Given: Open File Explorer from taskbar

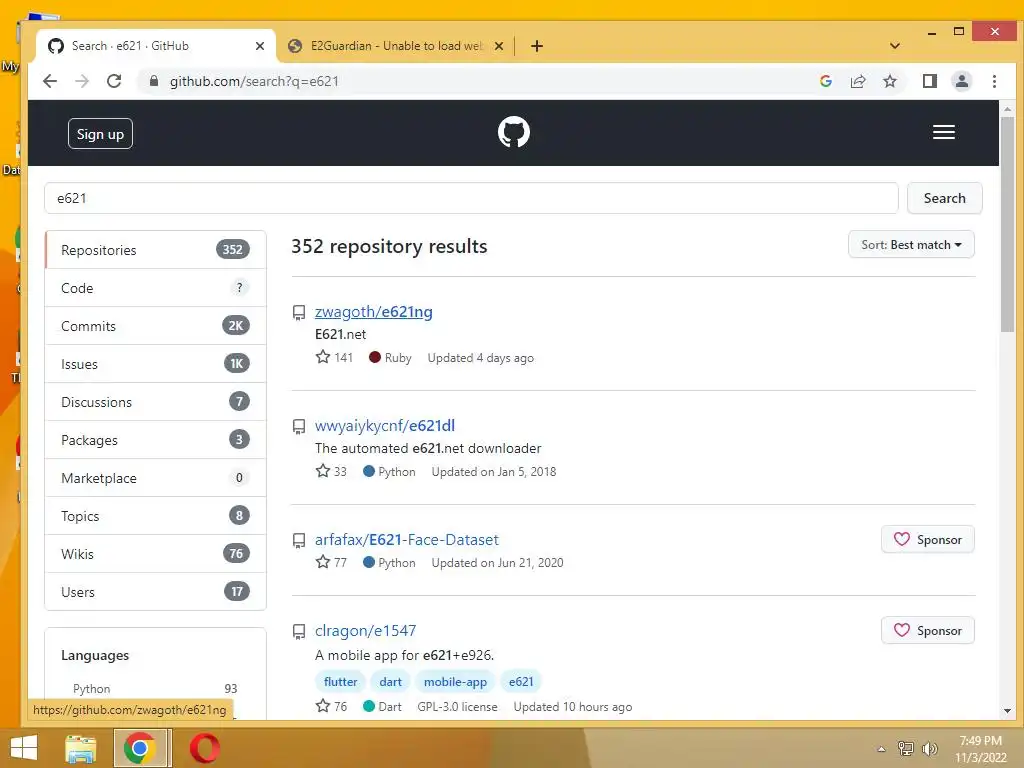Looking at the screenshot, I should pyautogui.click(x=80, y=748).
